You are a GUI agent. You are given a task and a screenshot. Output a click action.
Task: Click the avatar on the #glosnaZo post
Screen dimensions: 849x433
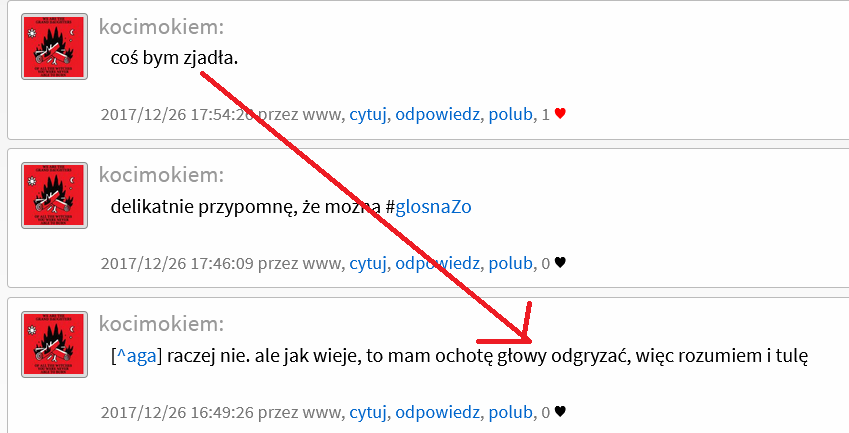[55, 195]
